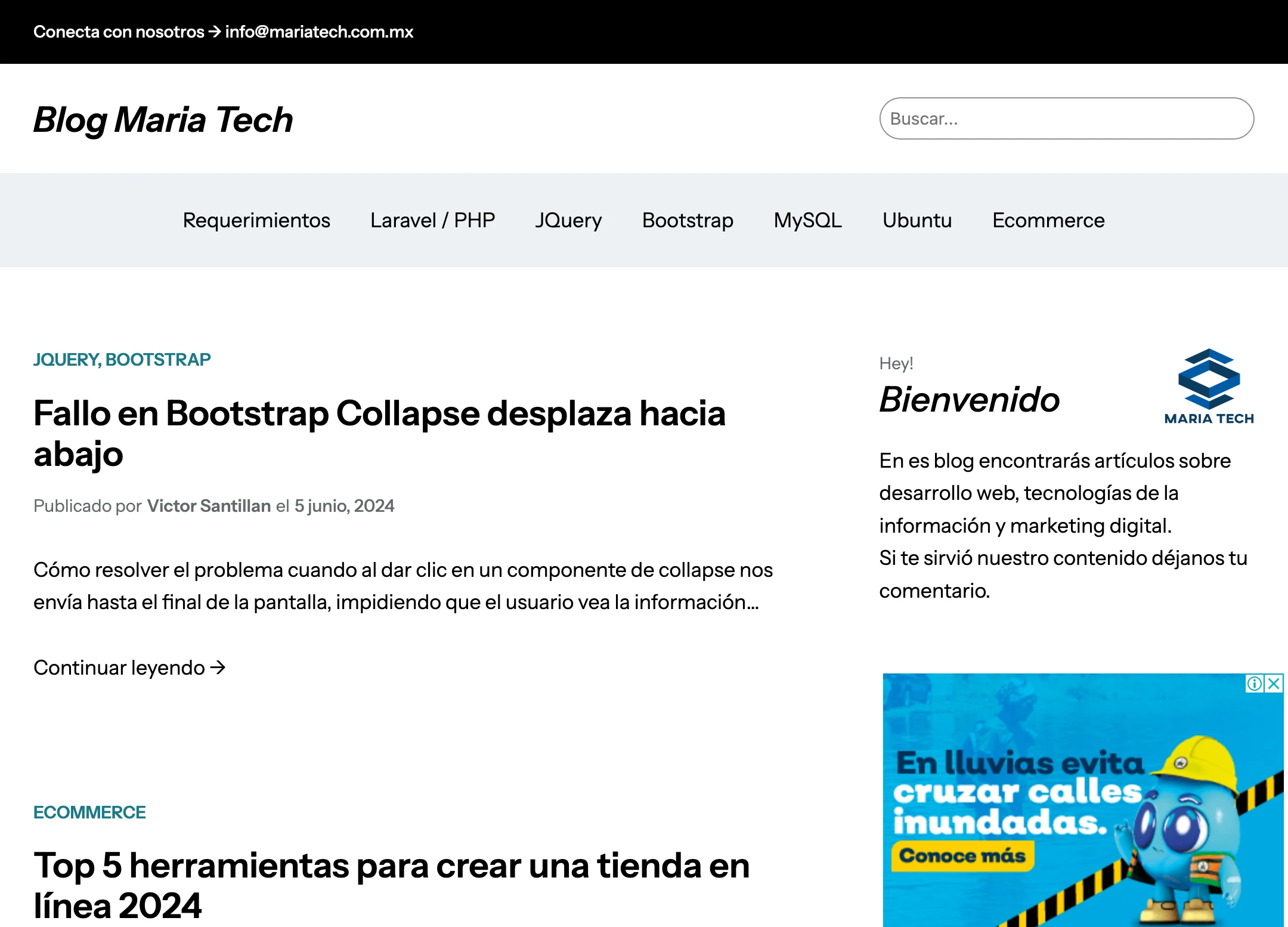Click the Buscar search field
The height and width of the screenshot is (927, 1288).
[x=1066, y=119]
